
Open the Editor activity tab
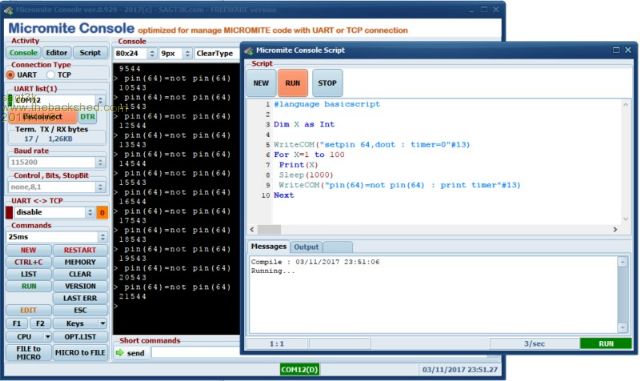tap(56, 52)
